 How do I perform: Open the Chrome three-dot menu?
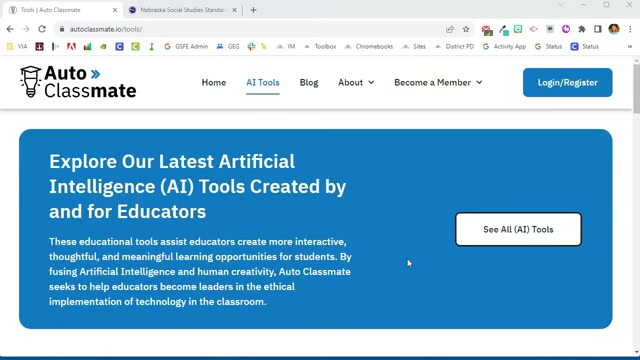[x=630, y=29]
